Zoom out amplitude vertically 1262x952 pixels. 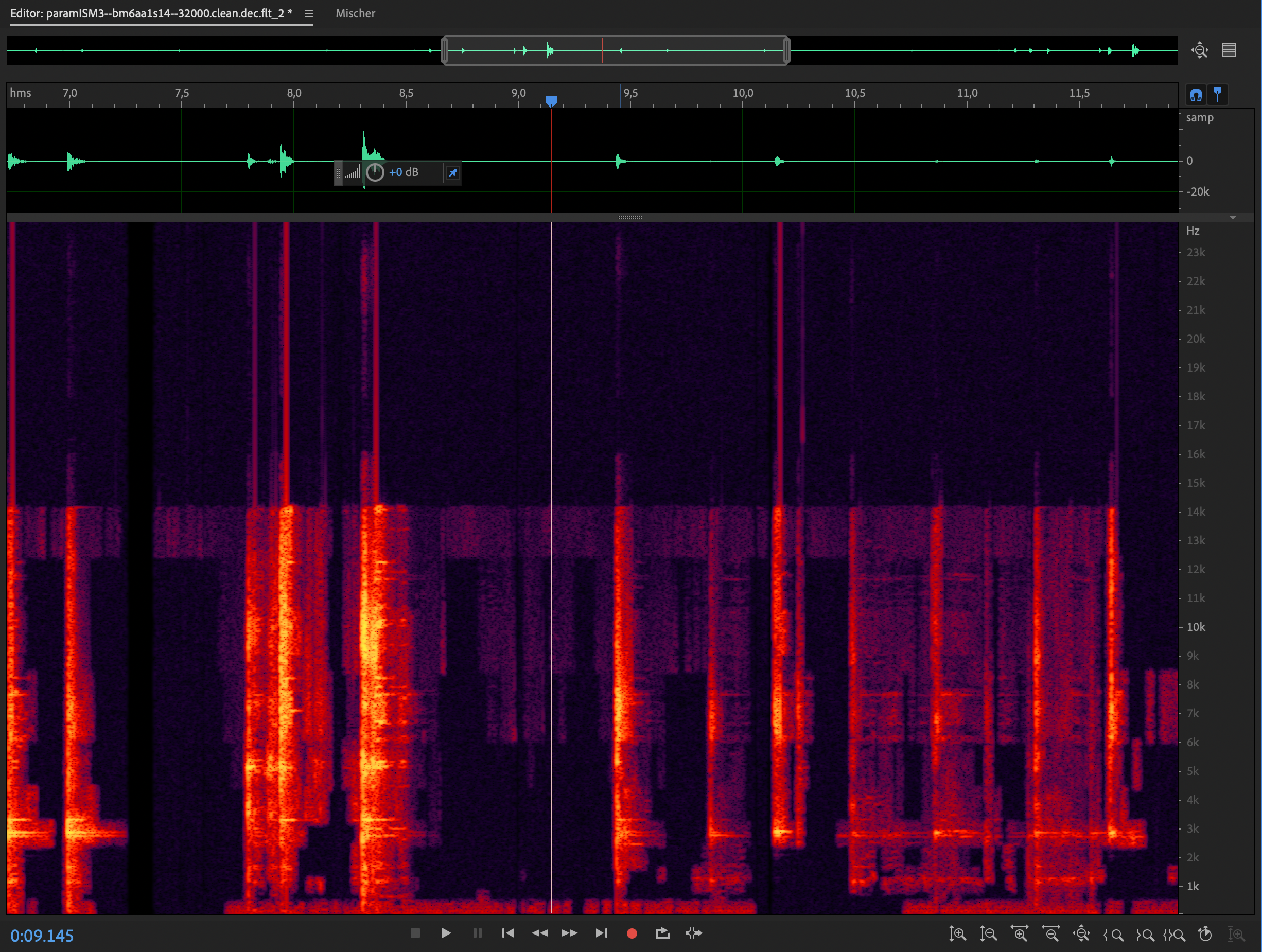(988, 934)
